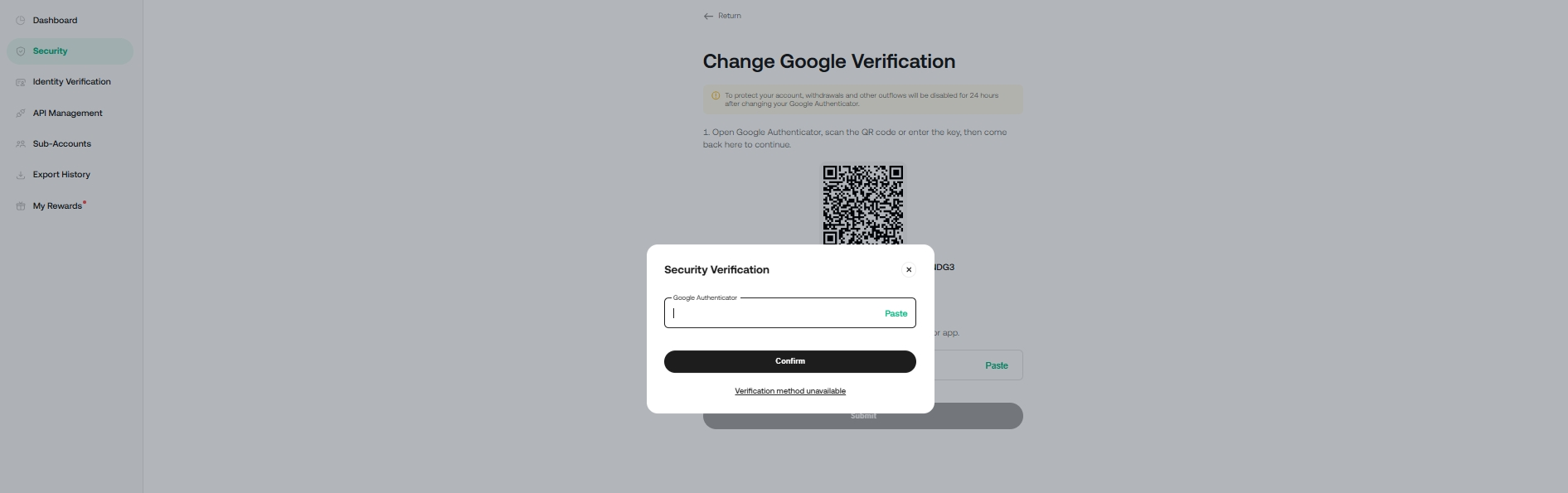Click the red notification dot on My Rewards
Viewport: 1568px width, 493px height.
[85, 202]
